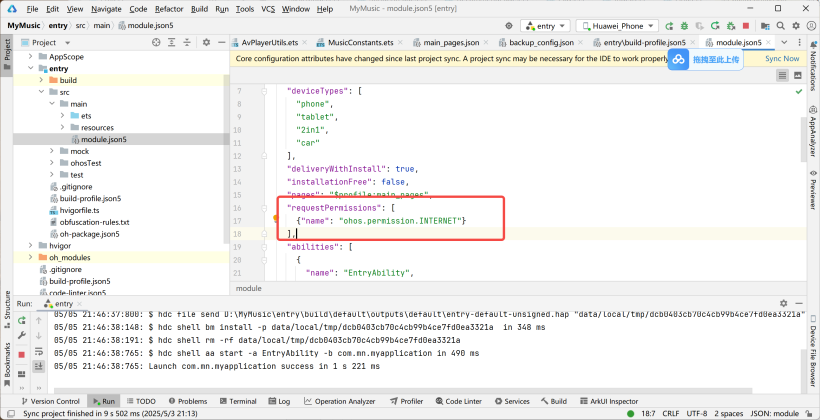
Task: Toggle scroll-to-end button in Run console
Action: [39, 366]
